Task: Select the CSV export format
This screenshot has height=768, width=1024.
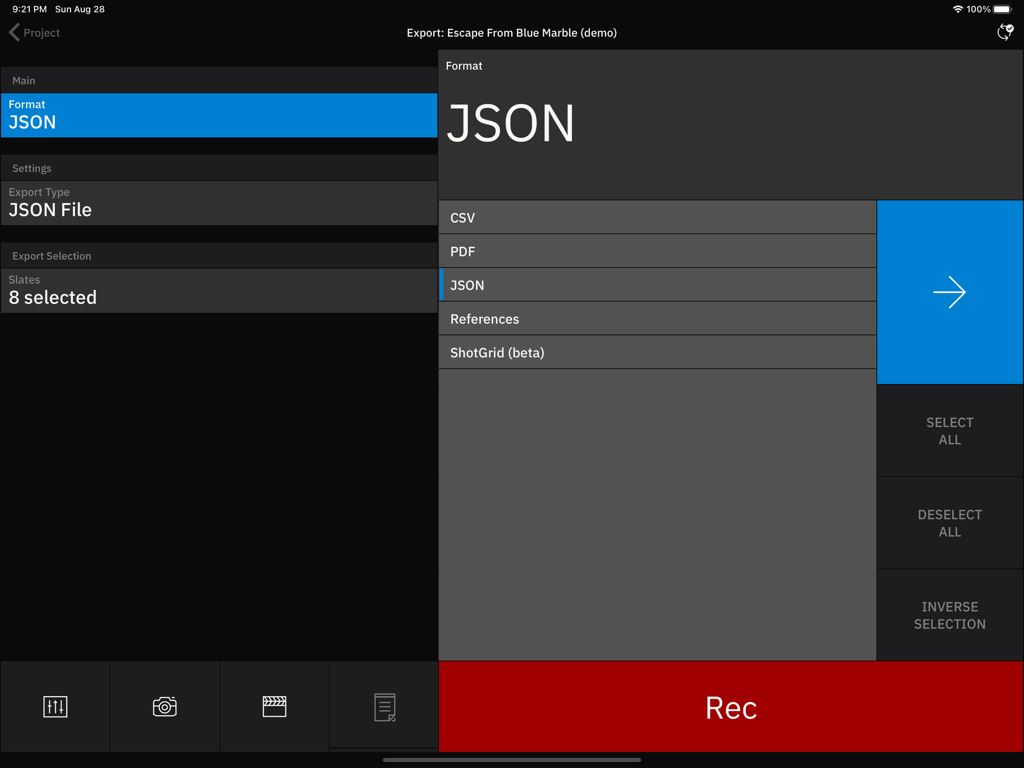Action: tap(657, 217)
